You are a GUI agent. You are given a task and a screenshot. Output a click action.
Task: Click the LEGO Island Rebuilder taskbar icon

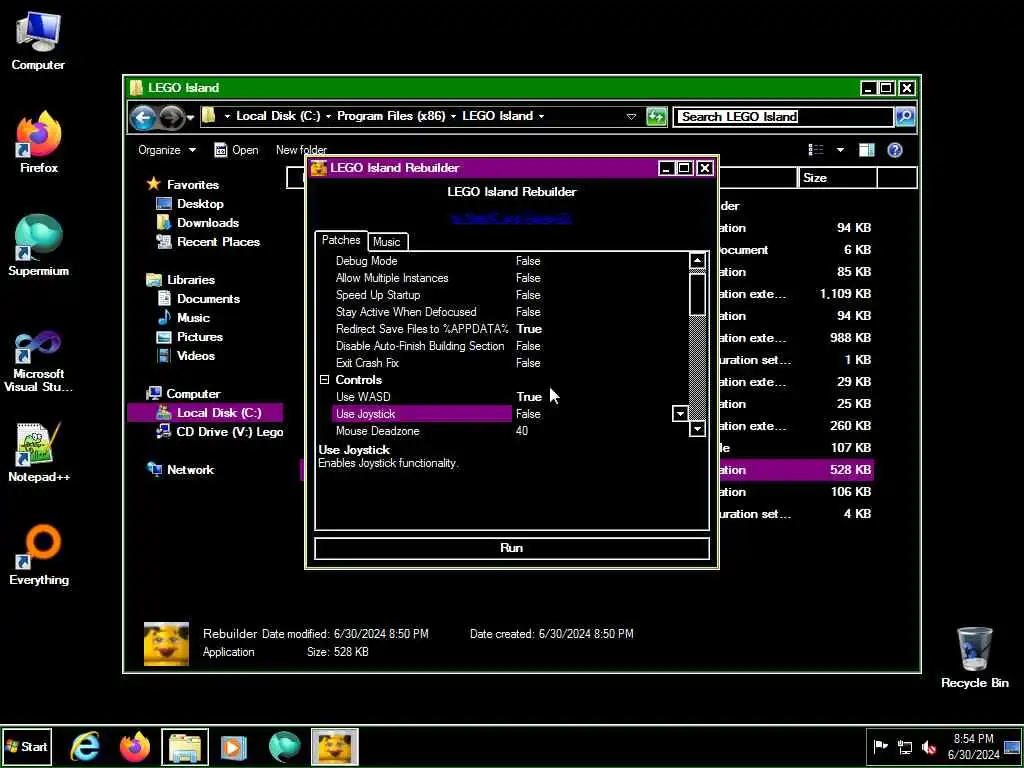(334, 746)
